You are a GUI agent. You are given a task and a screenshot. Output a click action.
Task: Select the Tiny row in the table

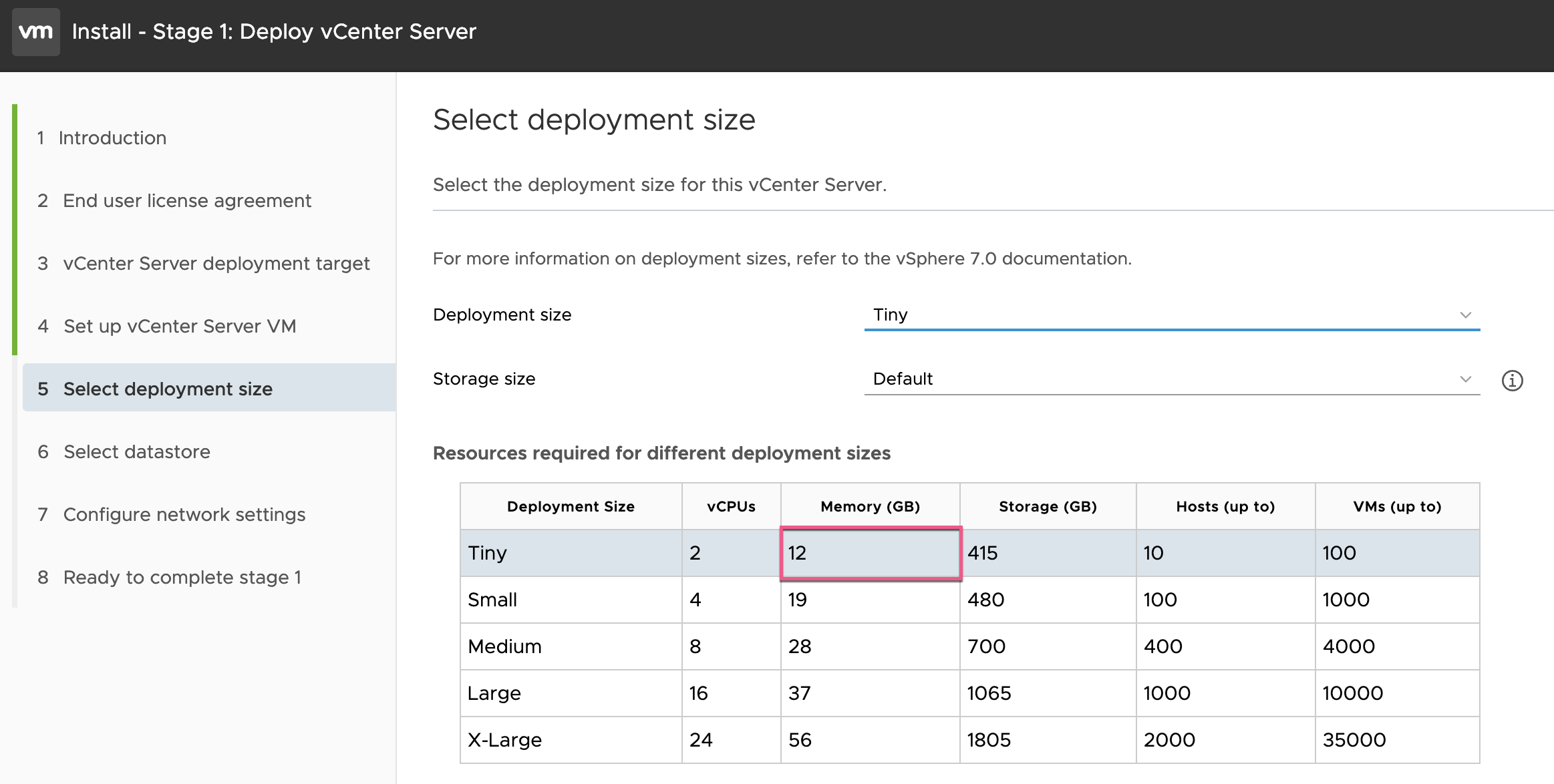point(970,553)
